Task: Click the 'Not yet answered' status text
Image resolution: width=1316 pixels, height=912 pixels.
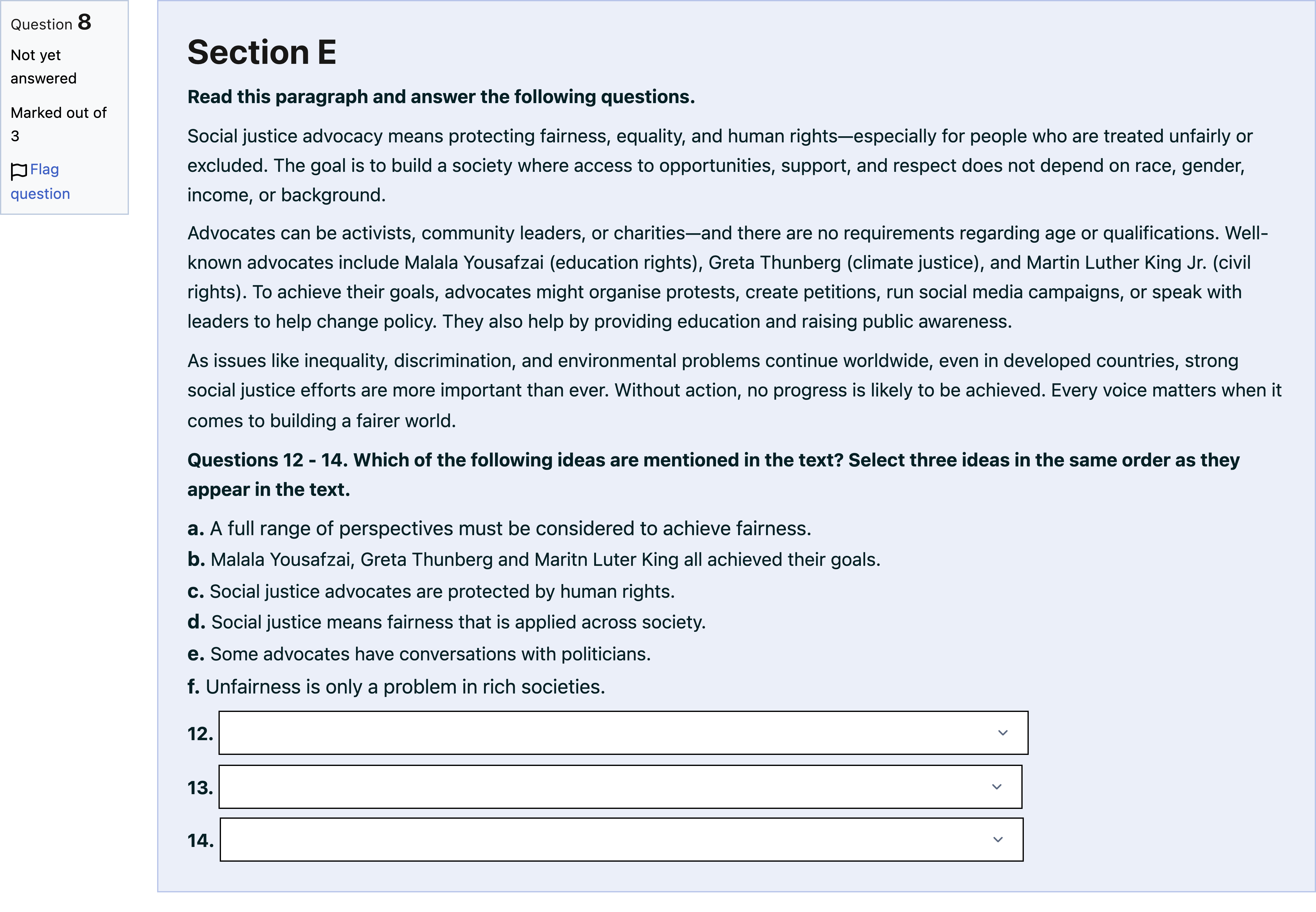Action: [x=44, y=67]
